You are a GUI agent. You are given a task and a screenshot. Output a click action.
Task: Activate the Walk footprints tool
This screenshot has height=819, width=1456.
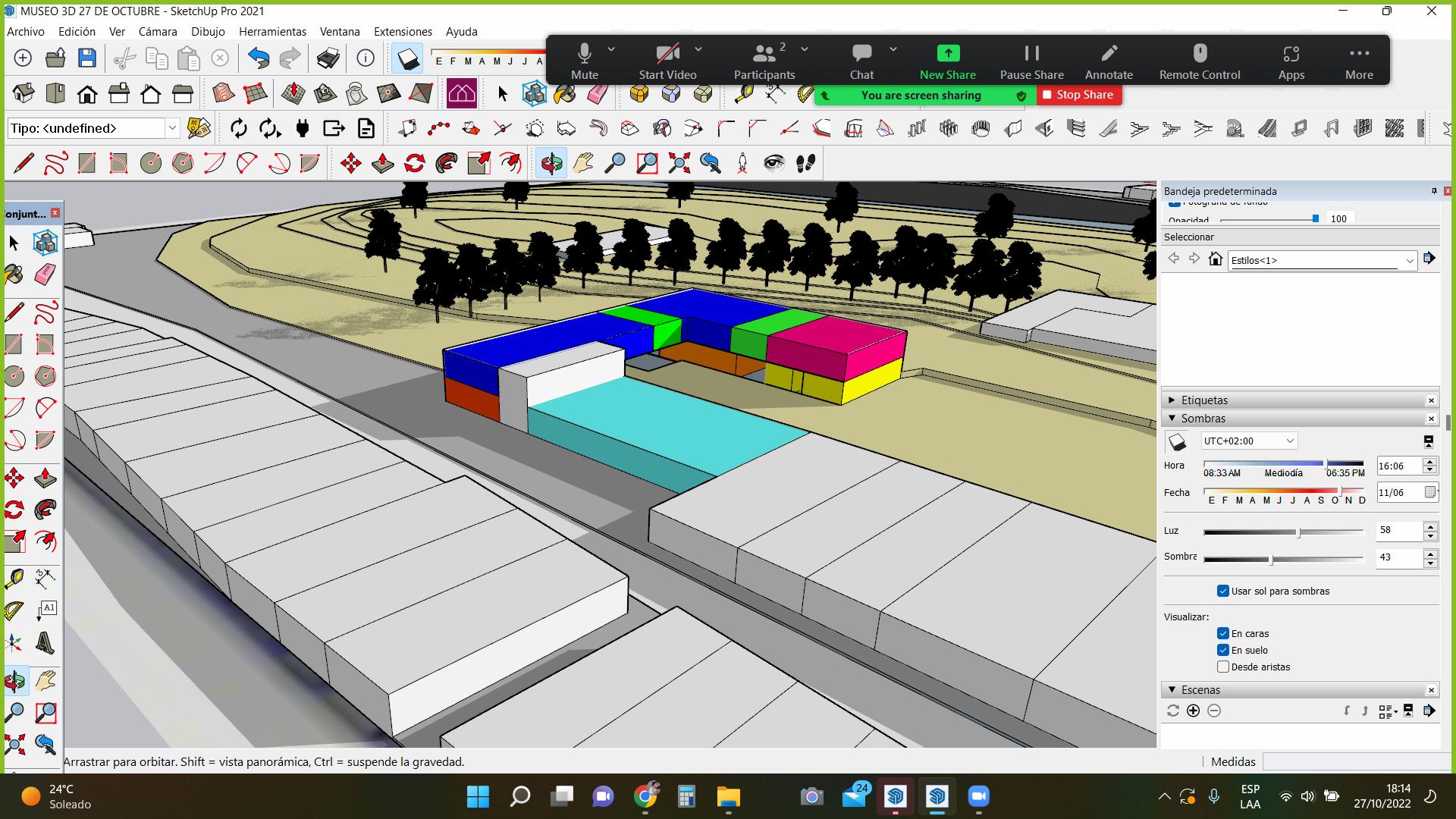tap(806, 163)
